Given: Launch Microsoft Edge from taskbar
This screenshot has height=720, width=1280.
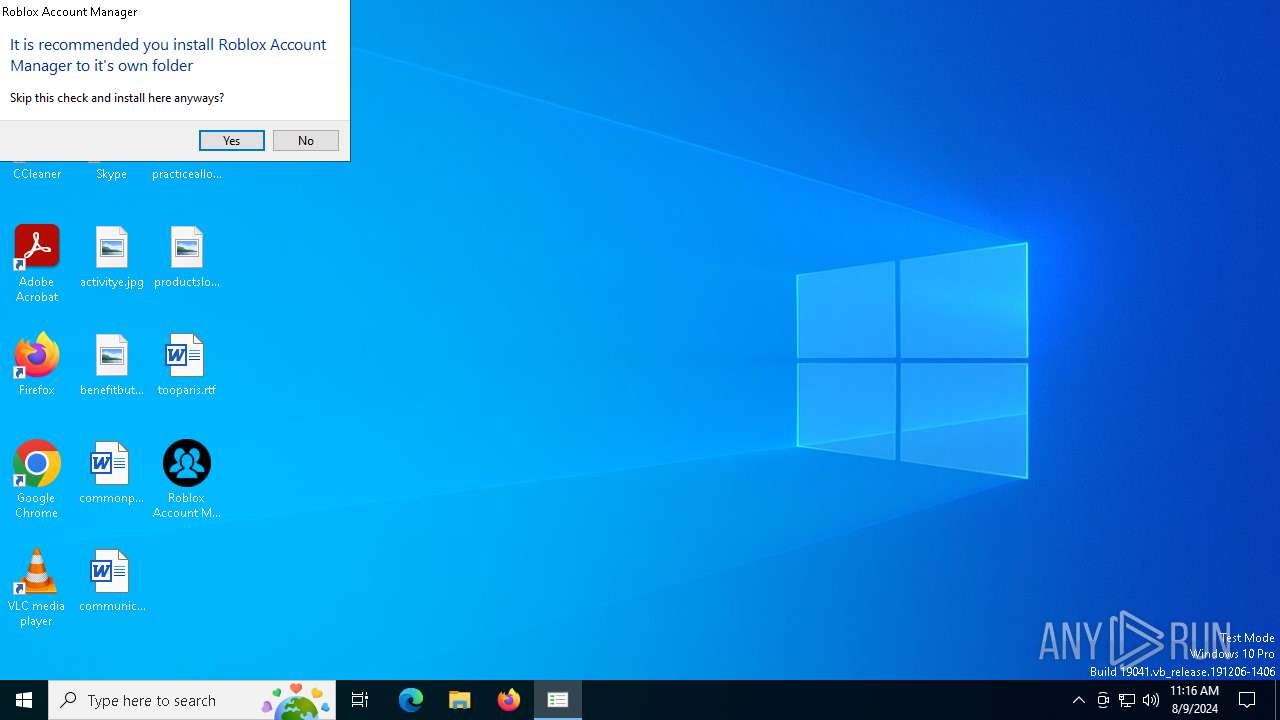Looking at the screenshot, I should click(x=411, y=700).
